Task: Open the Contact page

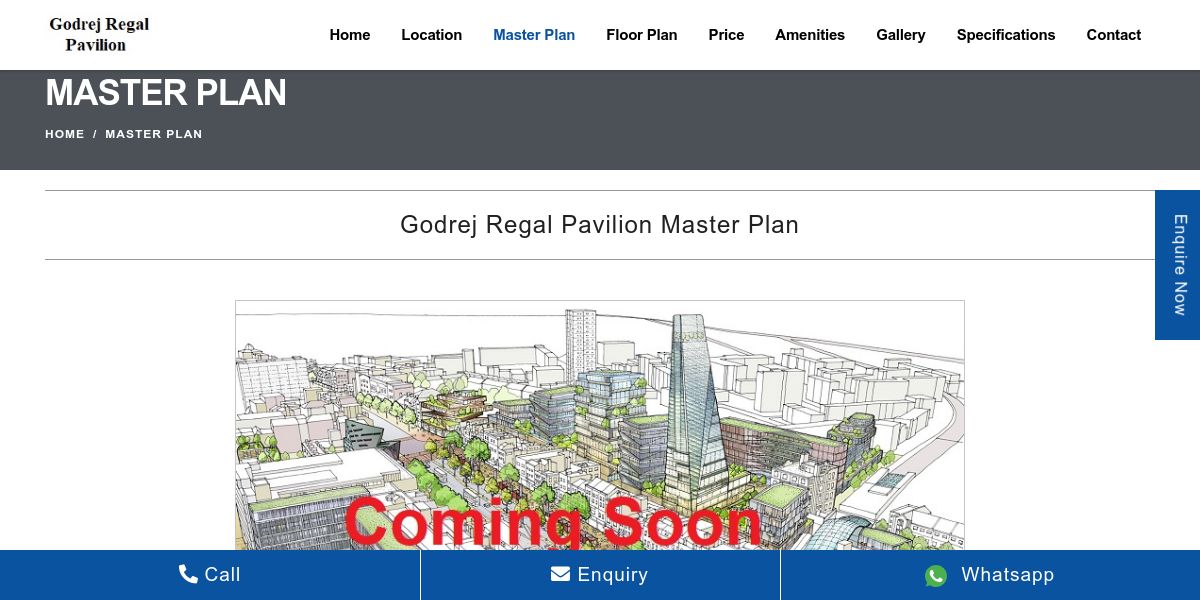Action: click(1114, 35)
